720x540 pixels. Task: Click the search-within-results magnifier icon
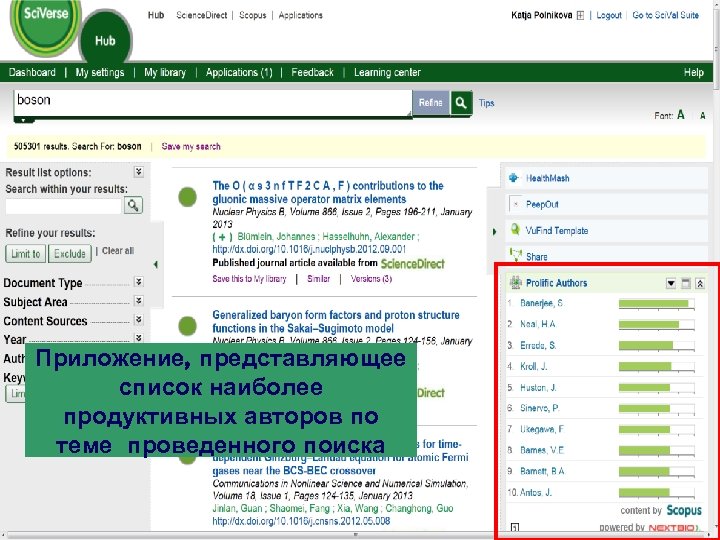click(133, 205)
